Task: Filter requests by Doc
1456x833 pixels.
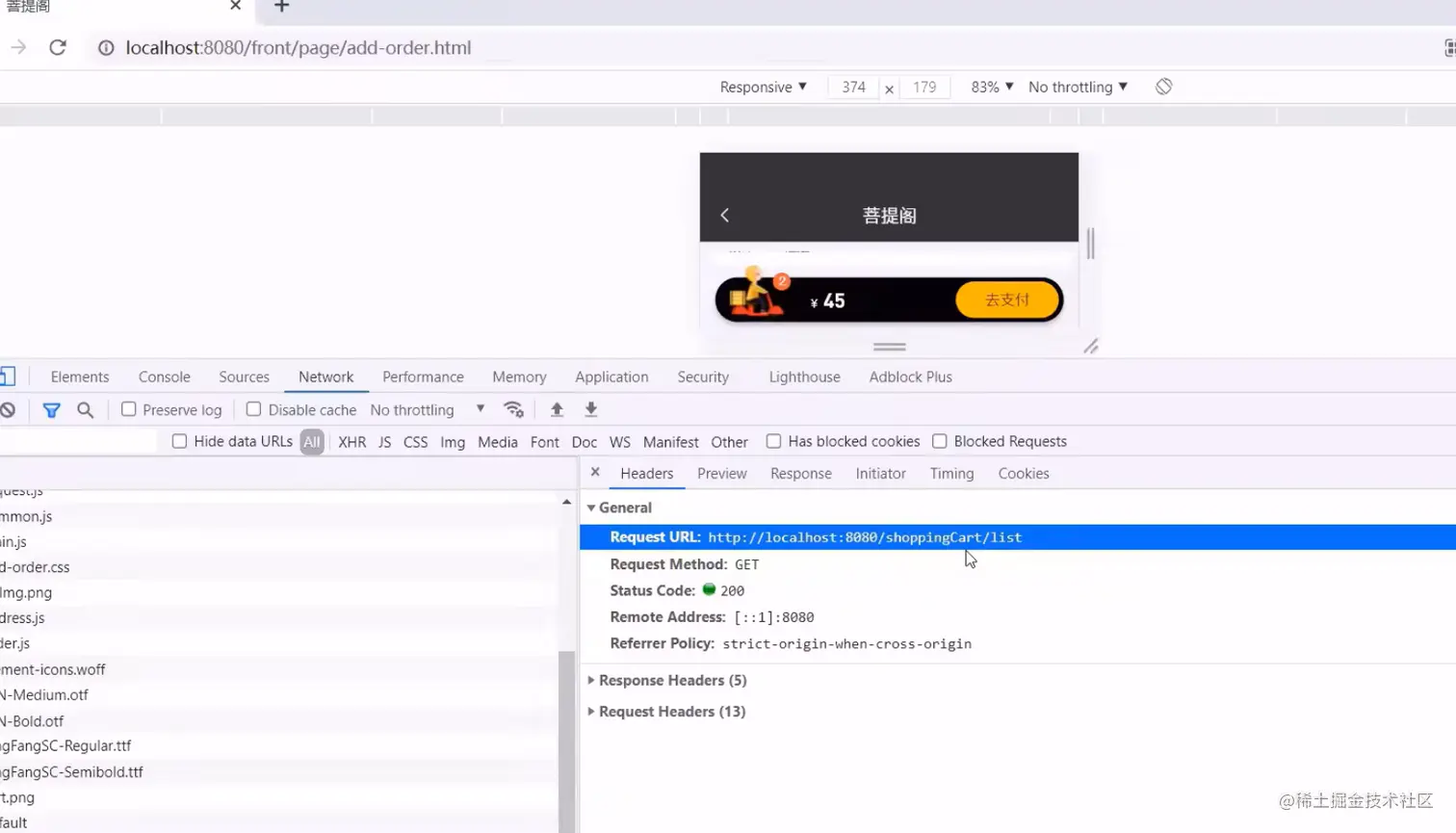Action: pos(584,442)
